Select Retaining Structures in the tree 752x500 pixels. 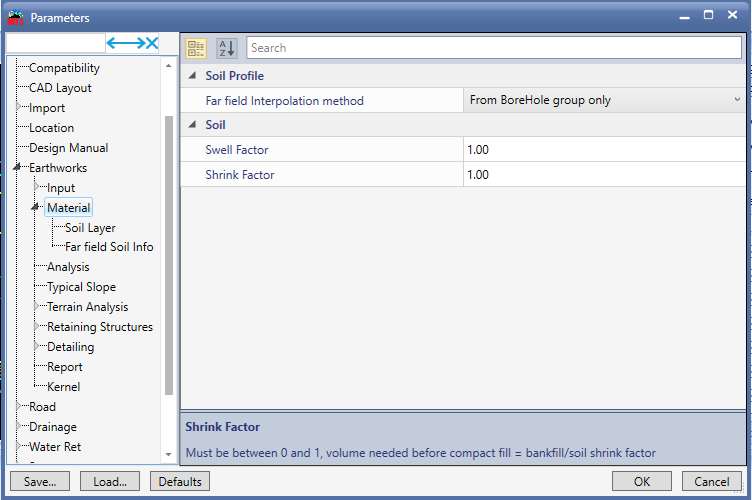pyautogui.click(x=100, y=327)
